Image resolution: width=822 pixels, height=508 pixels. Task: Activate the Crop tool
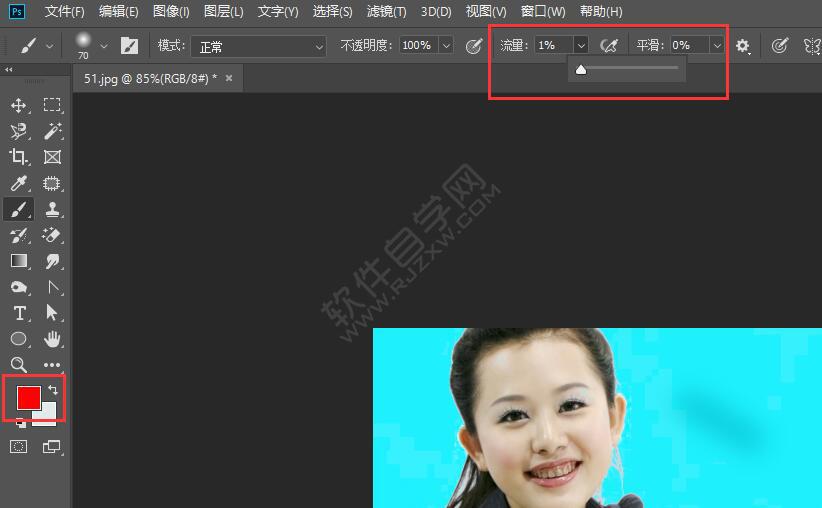19,157
